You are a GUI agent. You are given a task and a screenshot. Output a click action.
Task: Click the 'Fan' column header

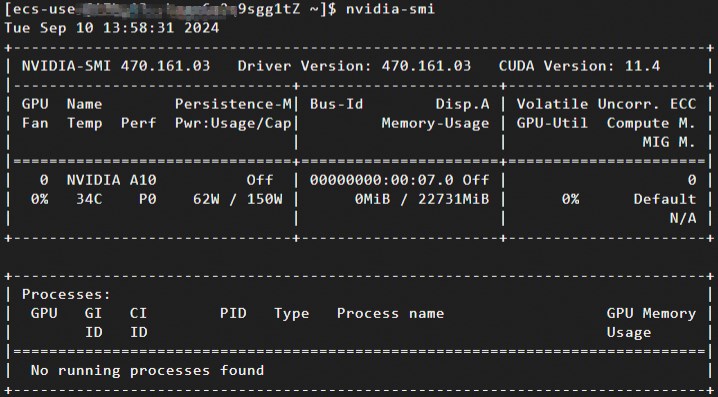[x=35, y=123]
